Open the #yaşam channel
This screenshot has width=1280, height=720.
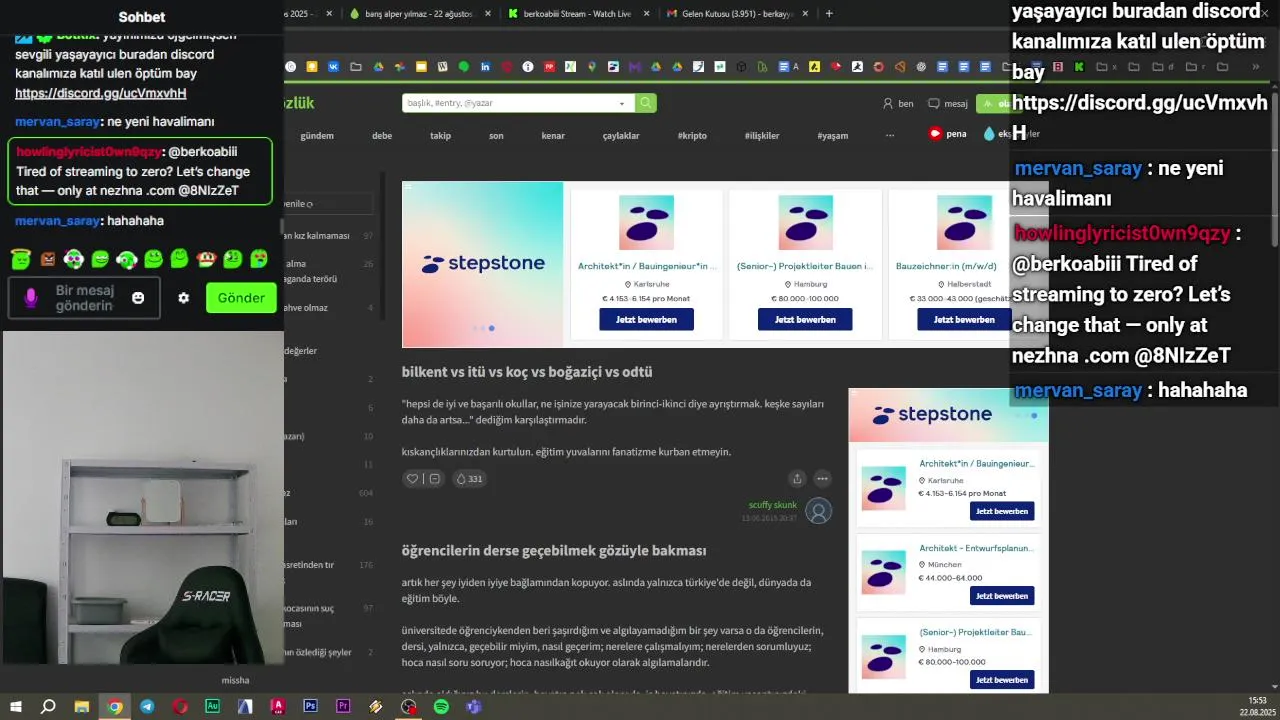pyautogui.click(x=832, y=135)
